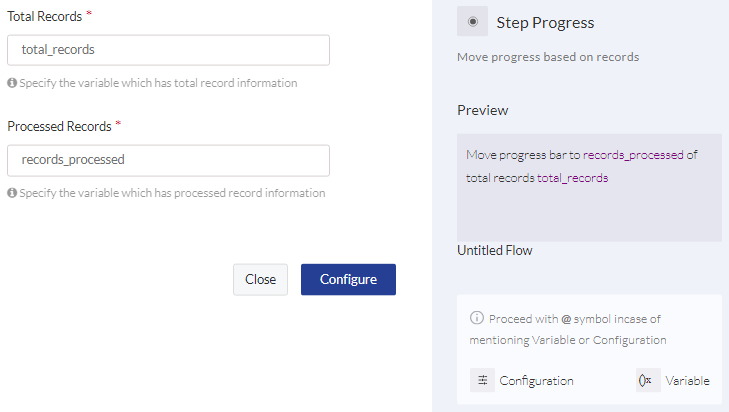
Task: Click the gray preview message box
Action: click(x=589, y=187)
